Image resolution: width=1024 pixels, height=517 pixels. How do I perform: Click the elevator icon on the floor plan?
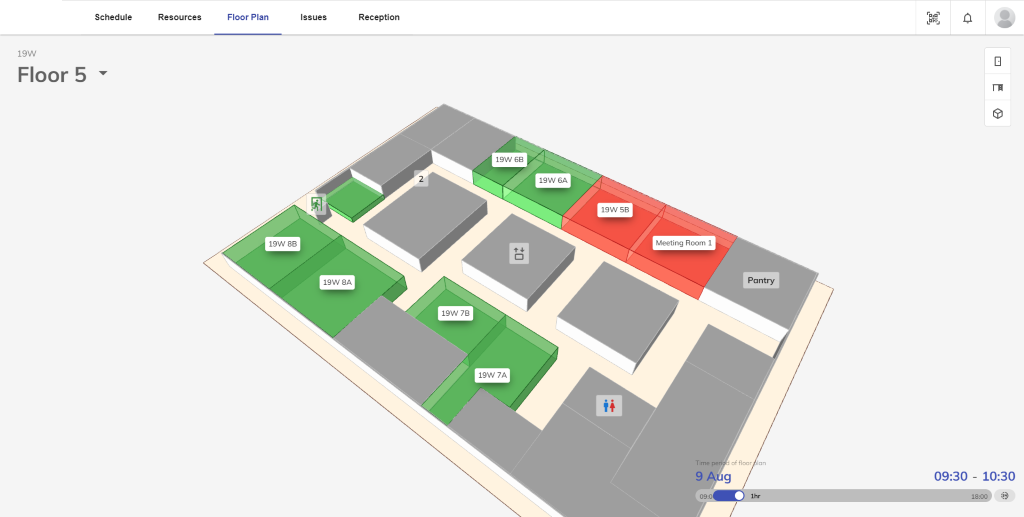[519, 254]
